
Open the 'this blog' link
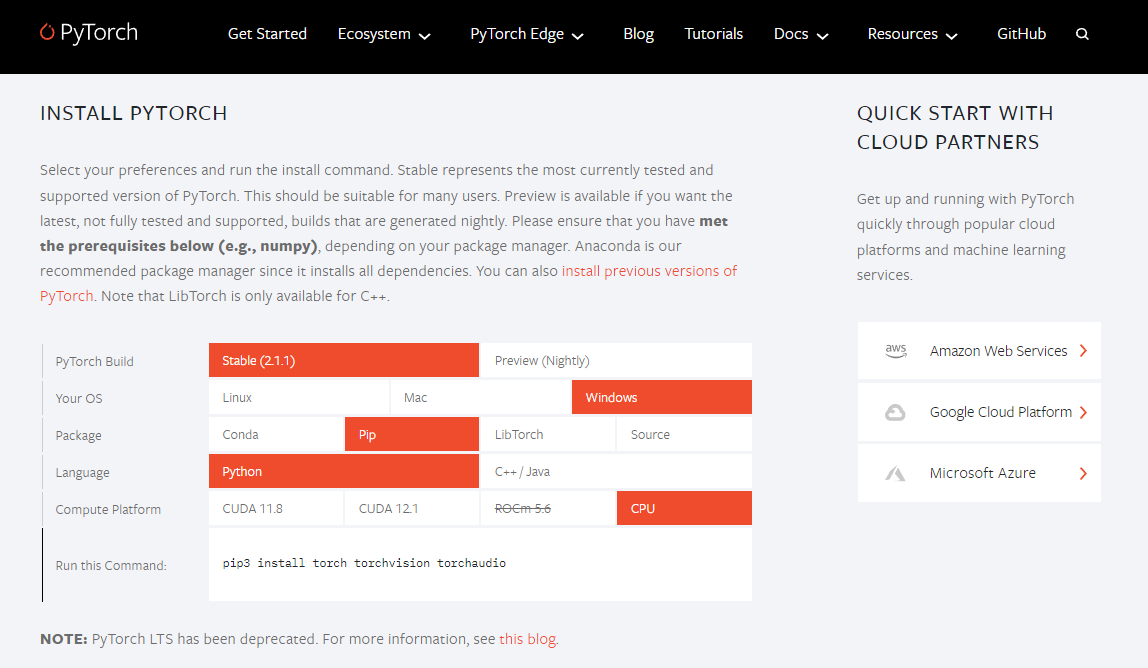click(x=527, y=639)
